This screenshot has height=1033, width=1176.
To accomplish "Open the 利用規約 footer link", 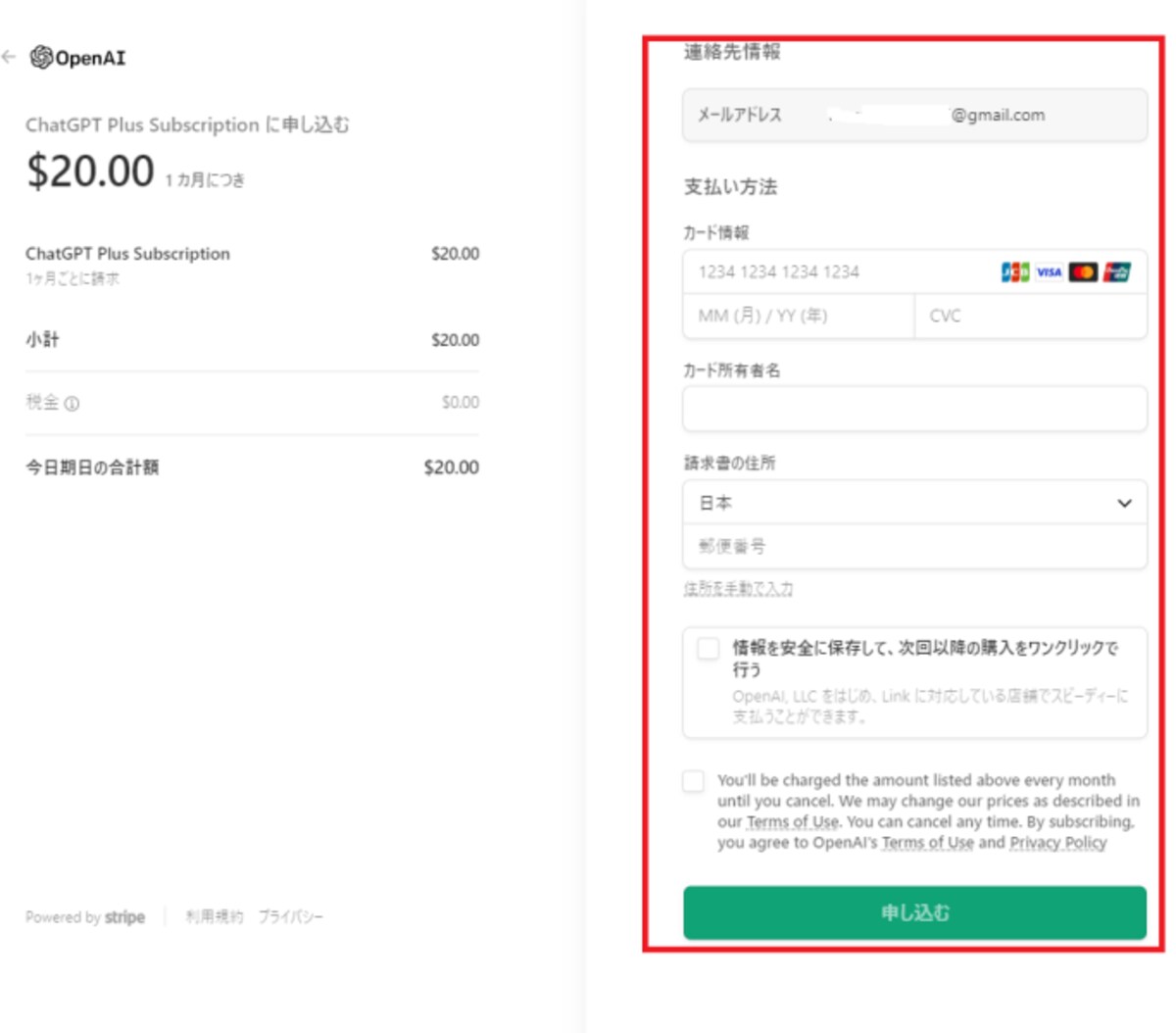I will coord(214,916).
